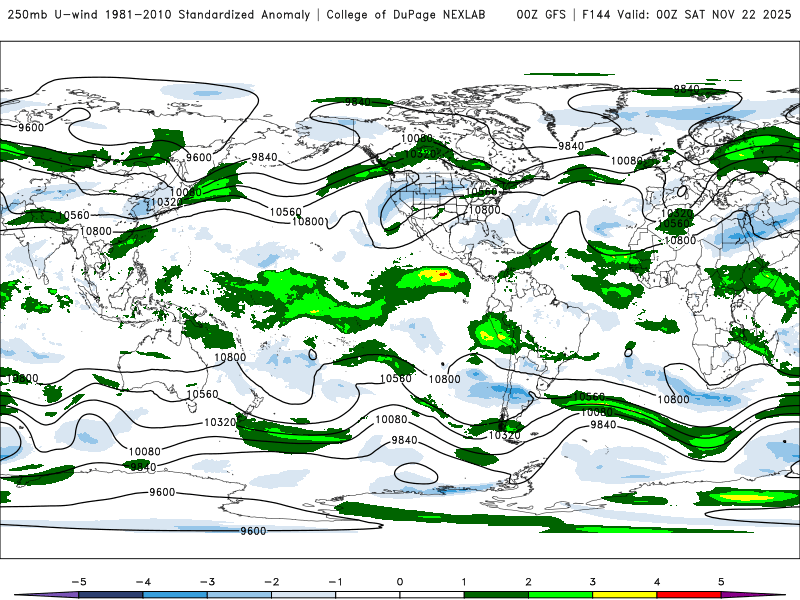The height and width of the screenshot is (600, 800).
Task: Click the yellow 3-to-4 colorbar segment
Action: pos(624,595)
